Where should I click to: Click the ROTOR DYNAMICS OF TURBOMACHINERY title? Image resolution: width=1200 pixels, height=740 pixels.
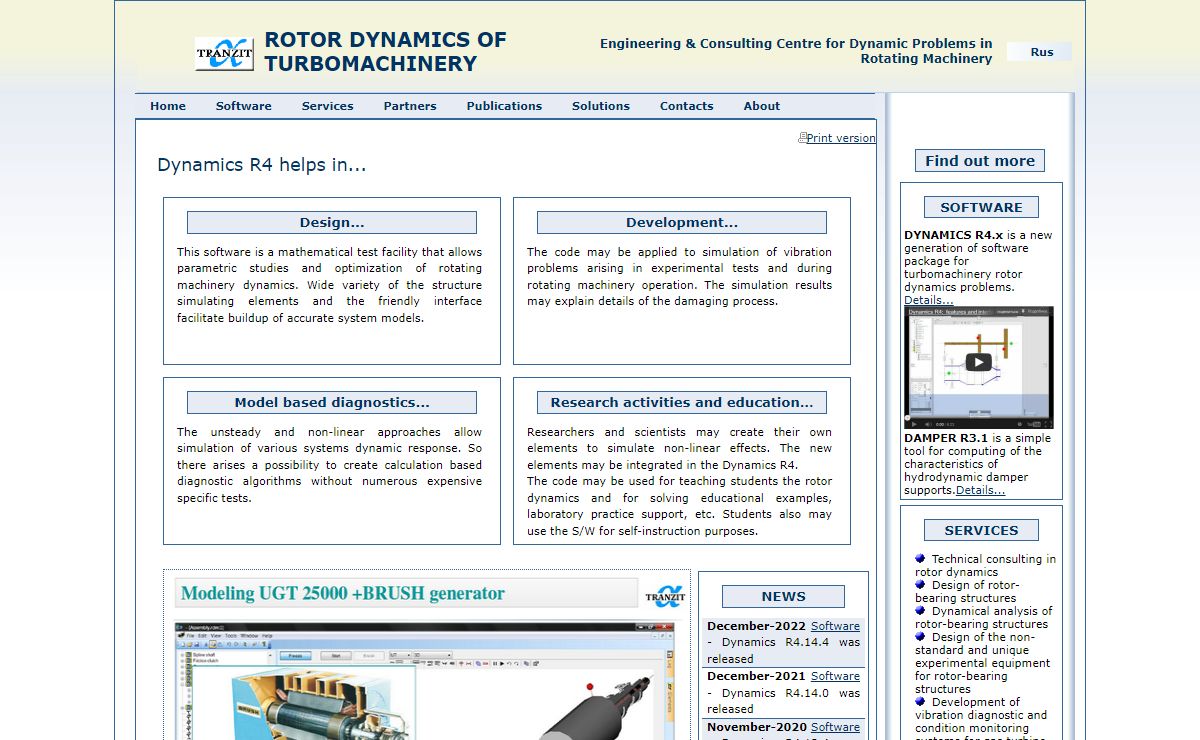[x=385, y=52]
